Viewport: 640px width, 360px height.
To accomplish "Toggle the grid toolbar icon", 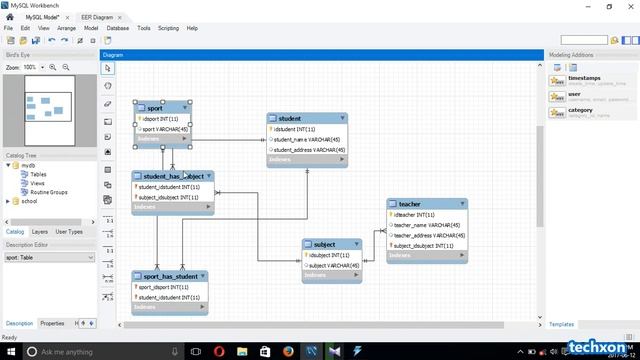I will [80, 40].
